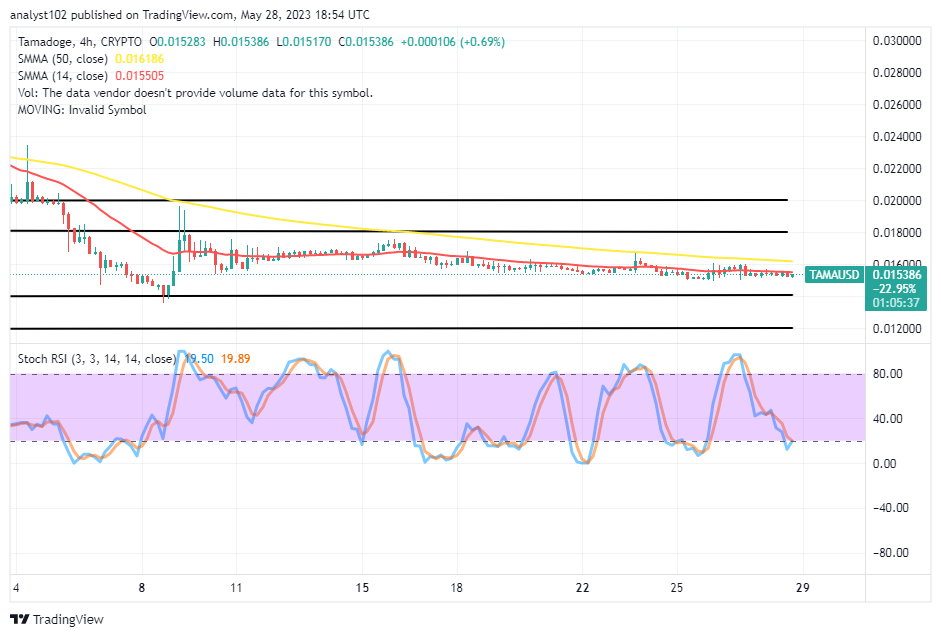Screen dimensions: 941x637
Task: Click the 0.024000 price axis label
Action: (897, 137)
